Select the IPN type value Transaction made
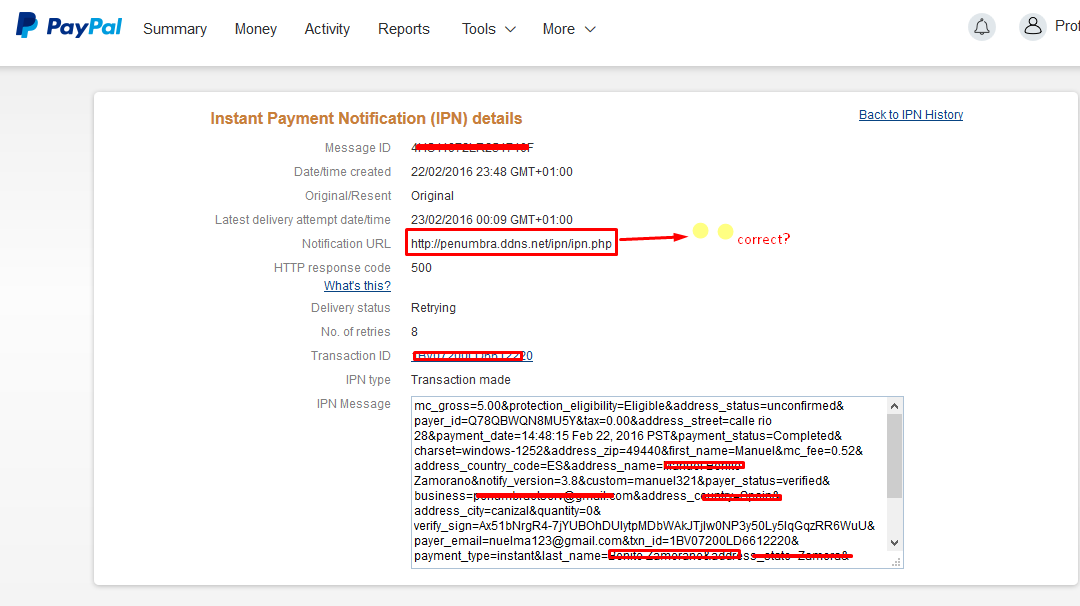Screen dimensions: 1080x606 (461, 380)
